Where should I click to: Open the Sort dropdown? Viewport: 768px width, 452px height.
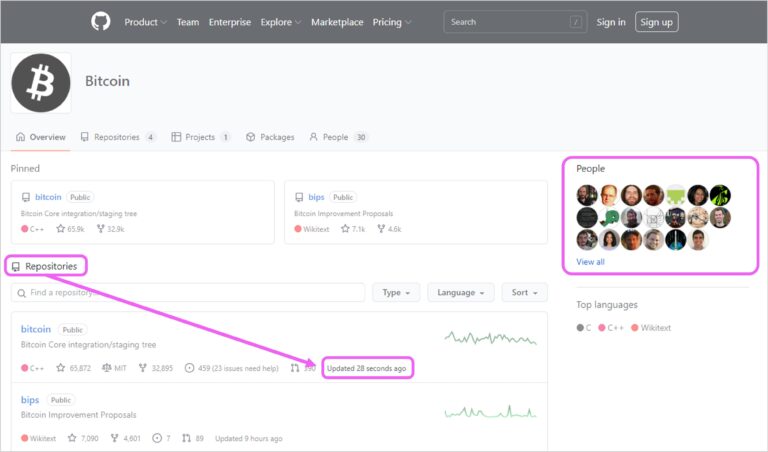(x=524, y=292)
